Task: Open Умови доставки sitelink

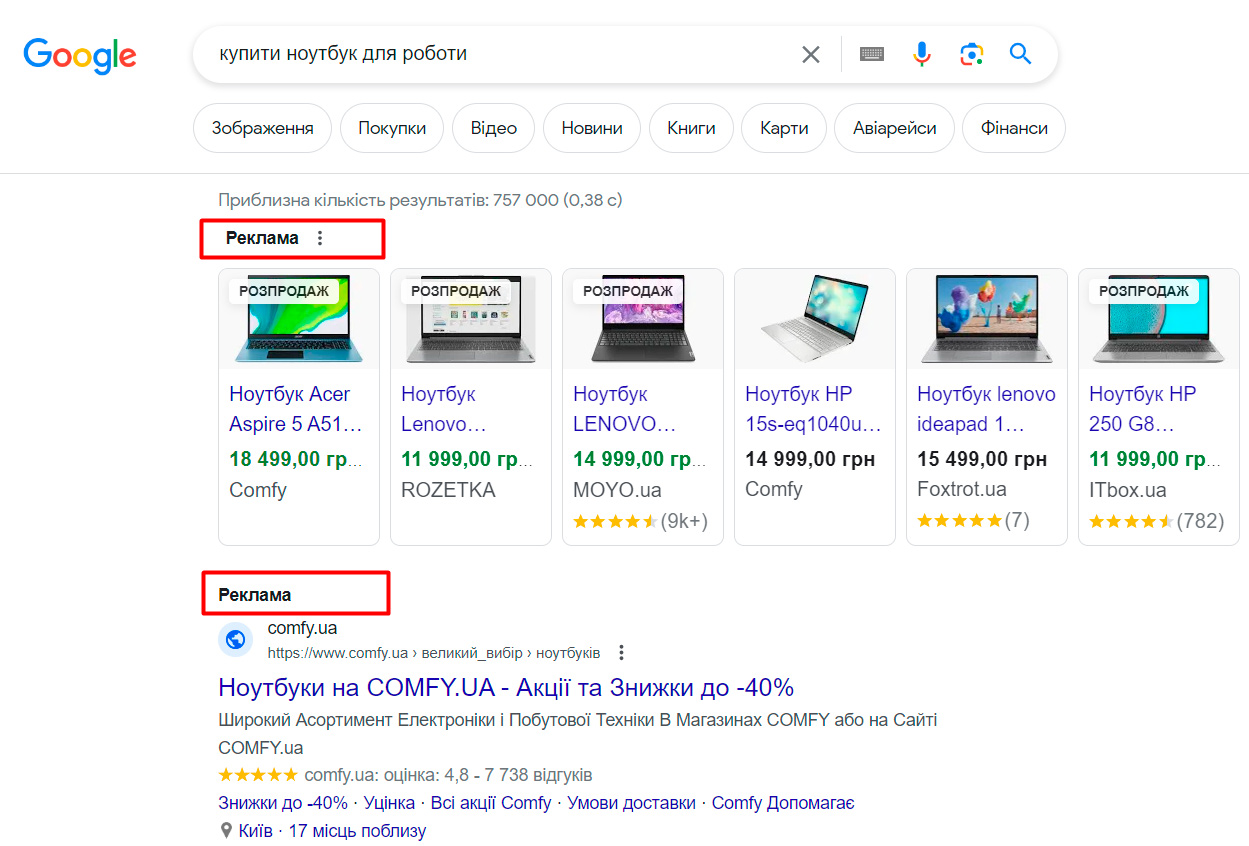Action: 631,803
